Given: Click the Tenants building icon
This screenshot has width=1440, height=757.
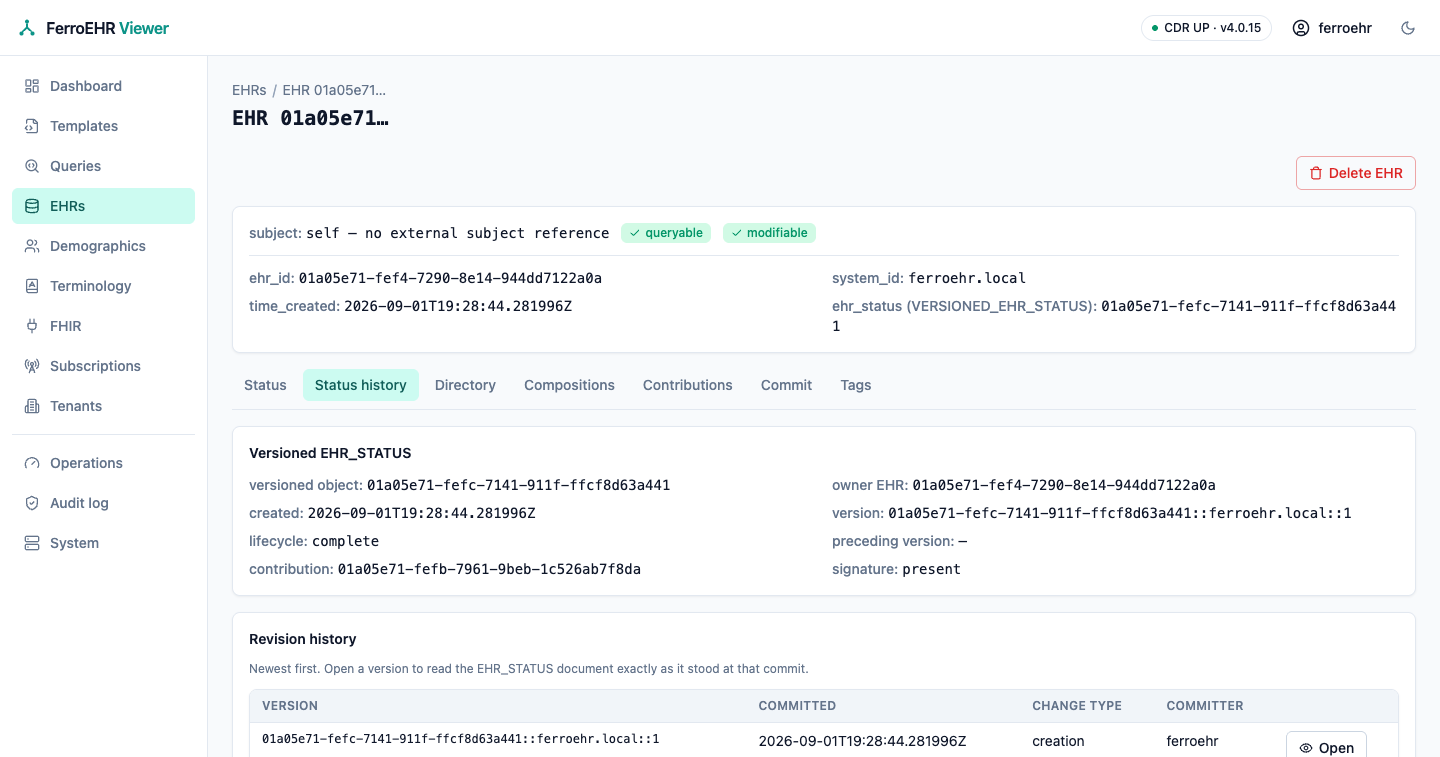Looking at the screenshot, I should [x=32, y=406].
